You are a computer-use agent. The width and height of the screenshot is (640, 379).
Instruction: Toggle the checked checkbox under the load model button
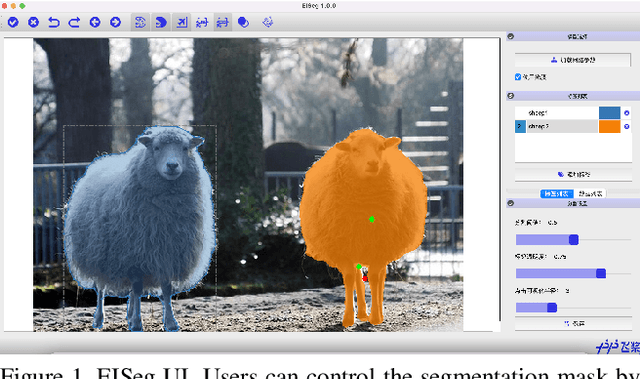[x=518, y=77]
